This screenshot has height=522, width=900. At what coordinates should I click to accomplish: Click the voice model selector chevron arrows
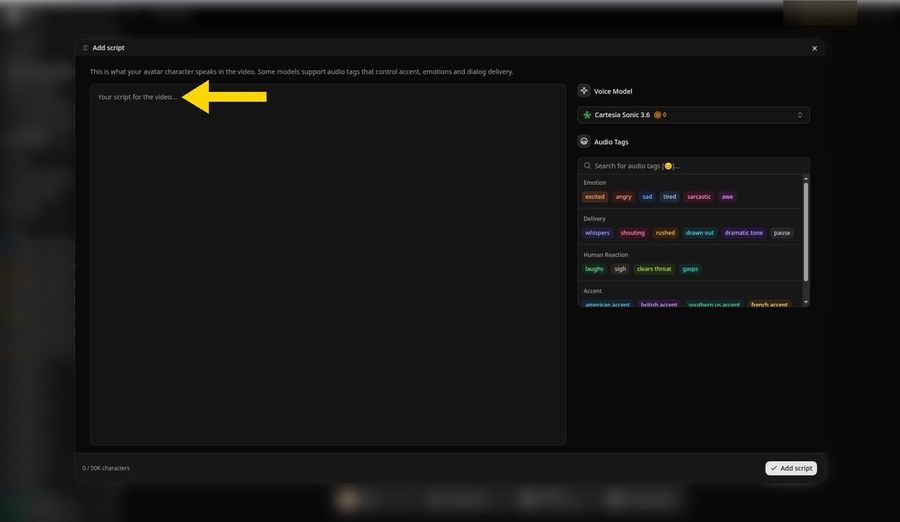pos(800,115)
